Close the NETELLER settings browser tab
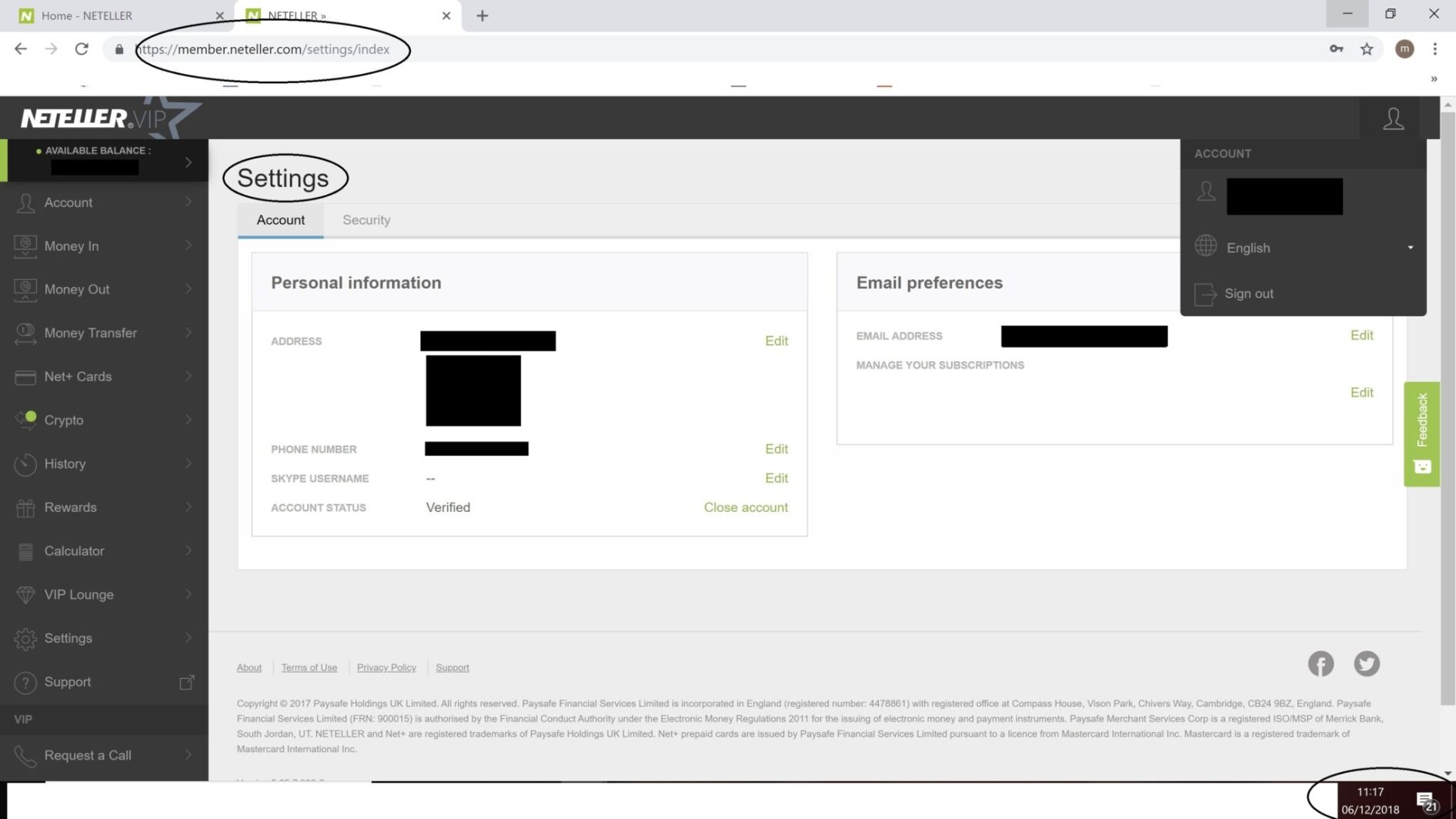1456x819 pixels. pos(446,15)
